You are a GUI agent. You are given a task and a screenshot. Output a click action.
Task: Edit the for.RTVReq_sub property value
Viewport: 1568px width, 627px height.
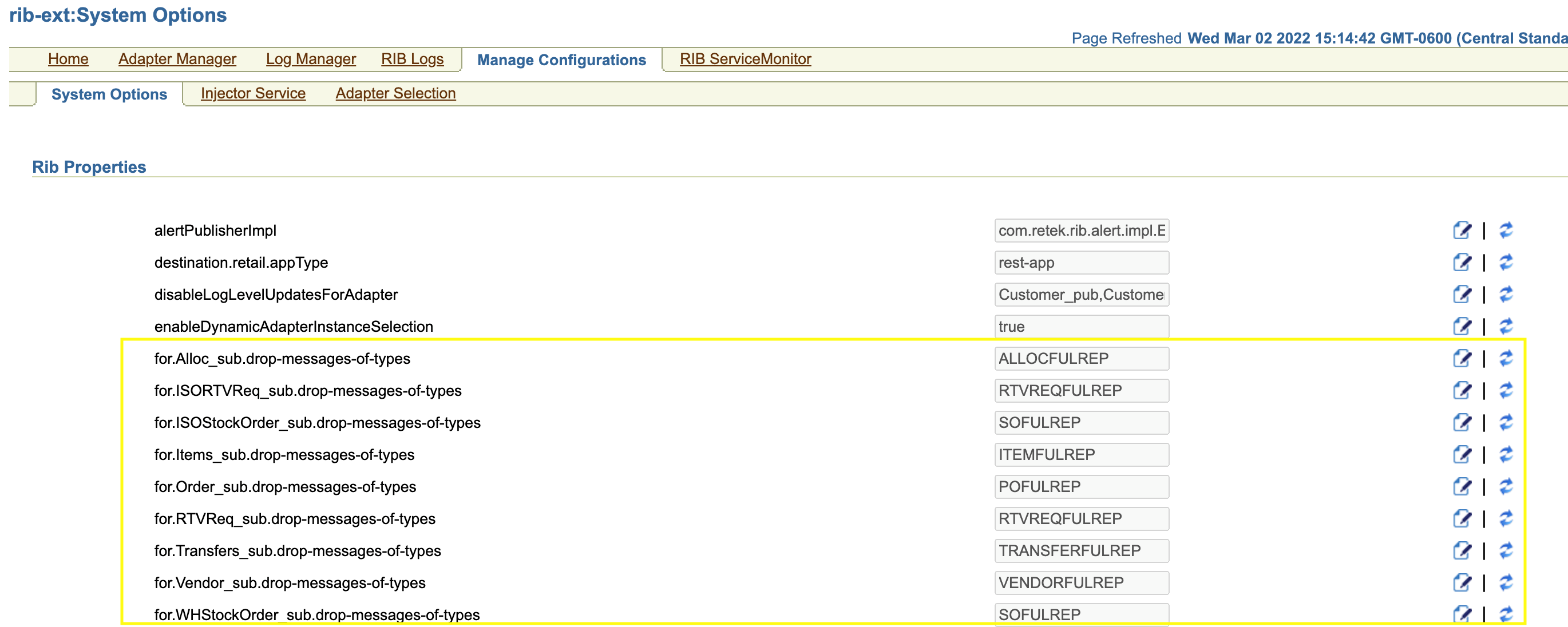tap(1462, 519)
